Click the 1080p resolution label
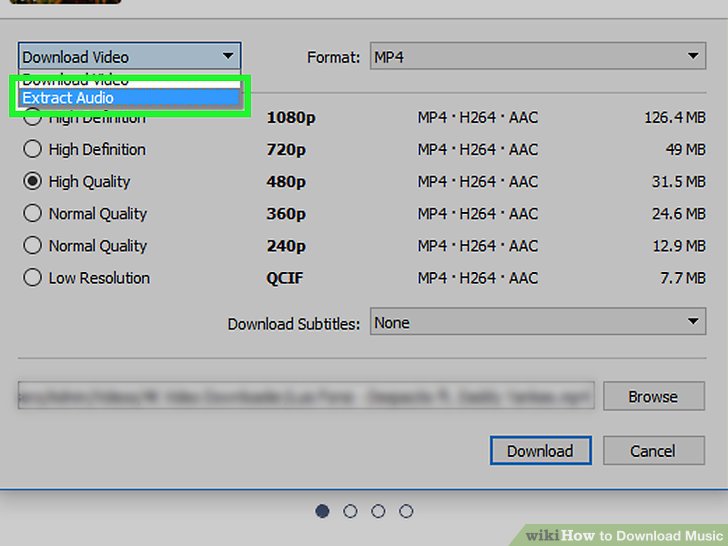Image resolution: width=728 pixels, height=546 pixels. [x=291, y=117]
